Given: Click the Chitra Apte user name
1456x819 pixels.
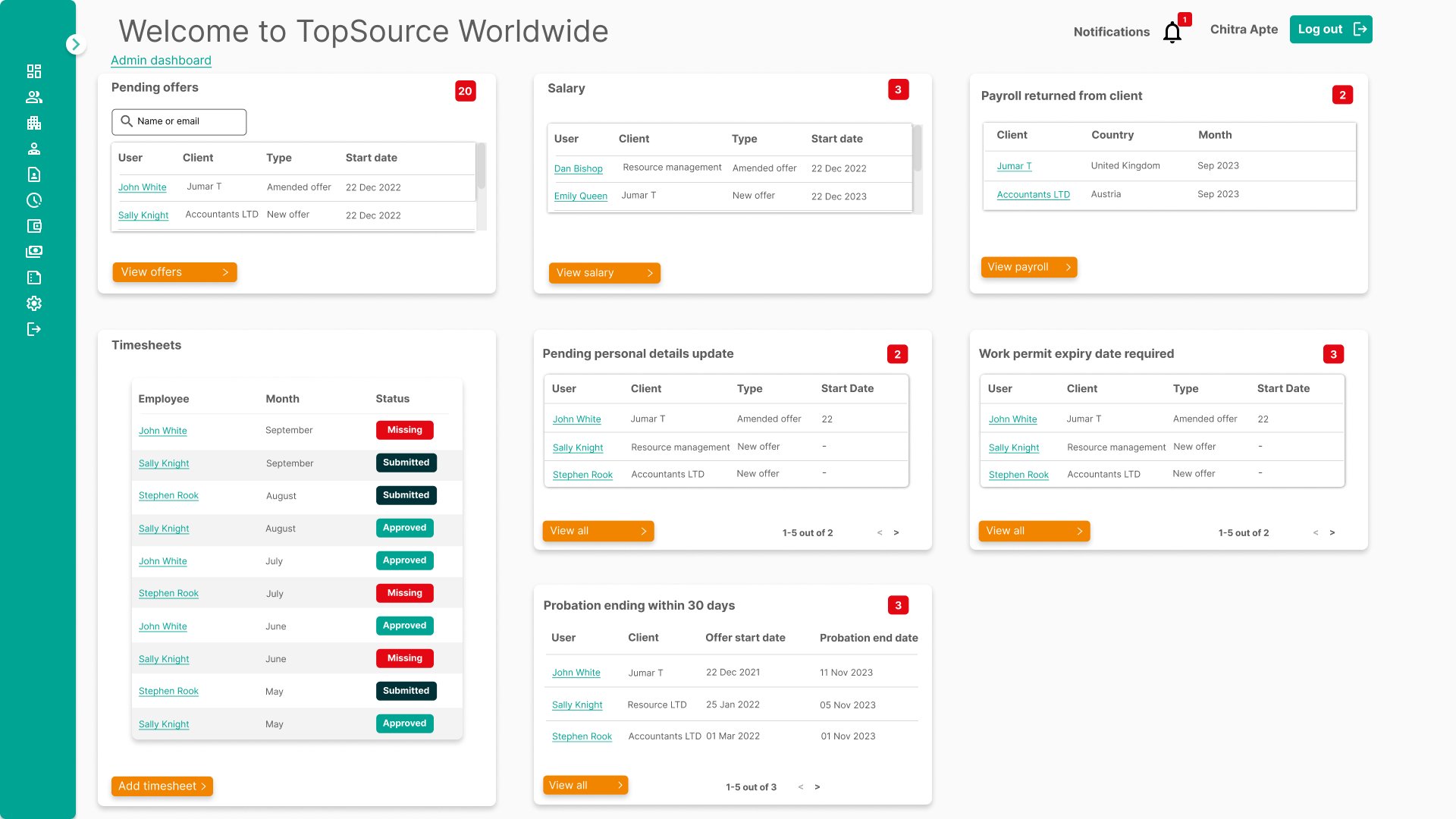Looking at the screenshot, I should [1244, 30].
